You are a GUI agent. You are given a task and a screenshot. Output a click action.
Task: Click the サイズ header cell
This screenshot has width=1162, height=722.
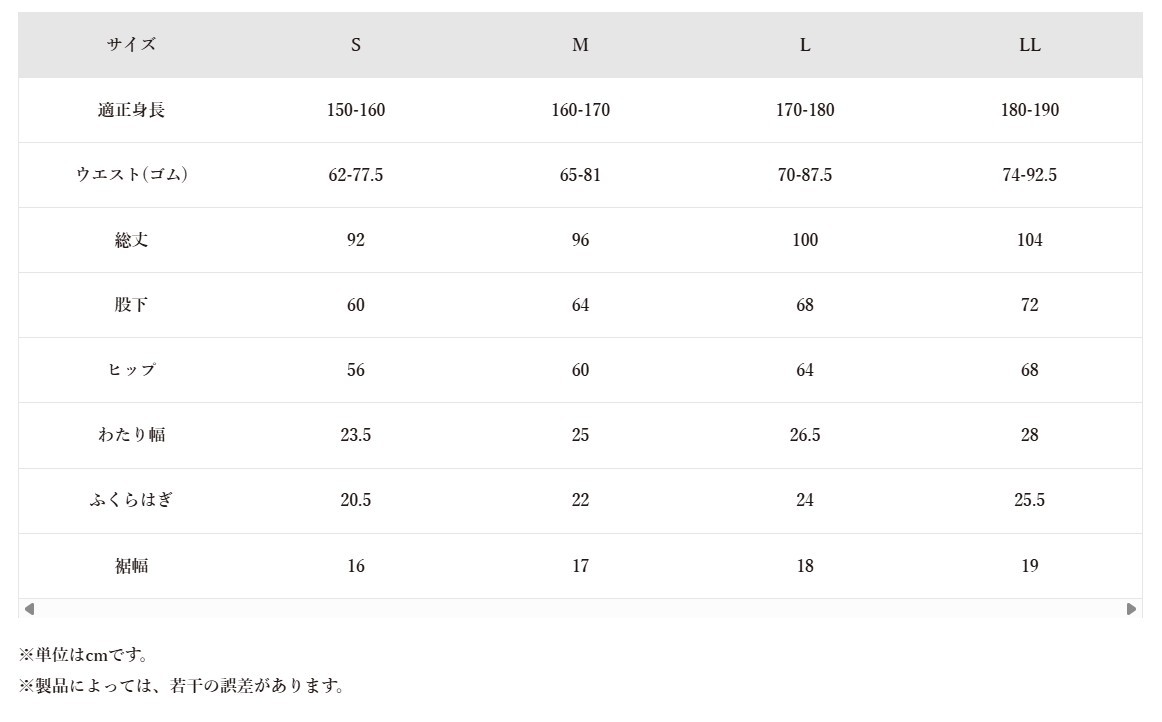(x=132, y=45)
